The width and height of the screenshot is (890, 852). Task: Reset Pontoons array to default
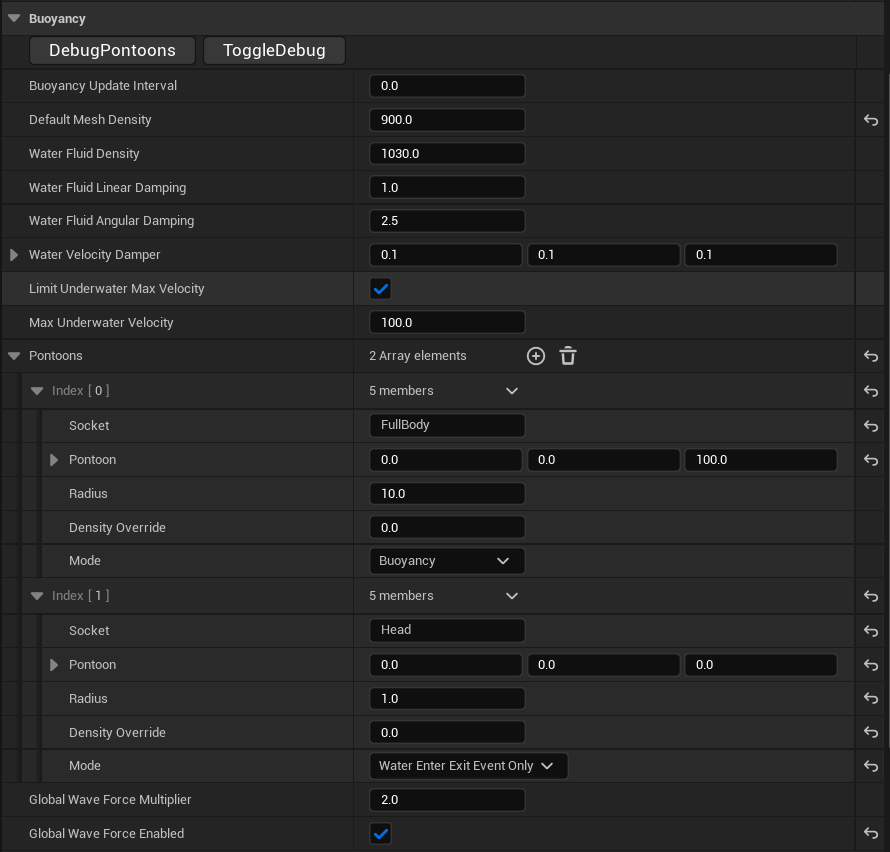[870, 356]
